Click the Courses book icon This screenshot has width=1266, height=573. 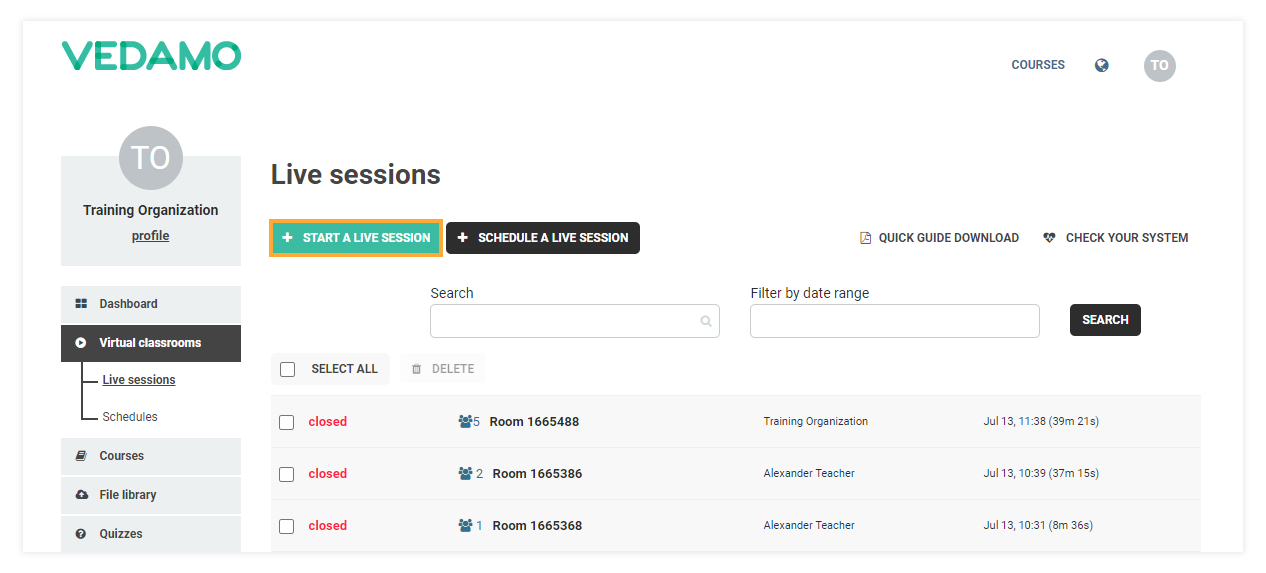pyautogui.click(x=81, y=456)
